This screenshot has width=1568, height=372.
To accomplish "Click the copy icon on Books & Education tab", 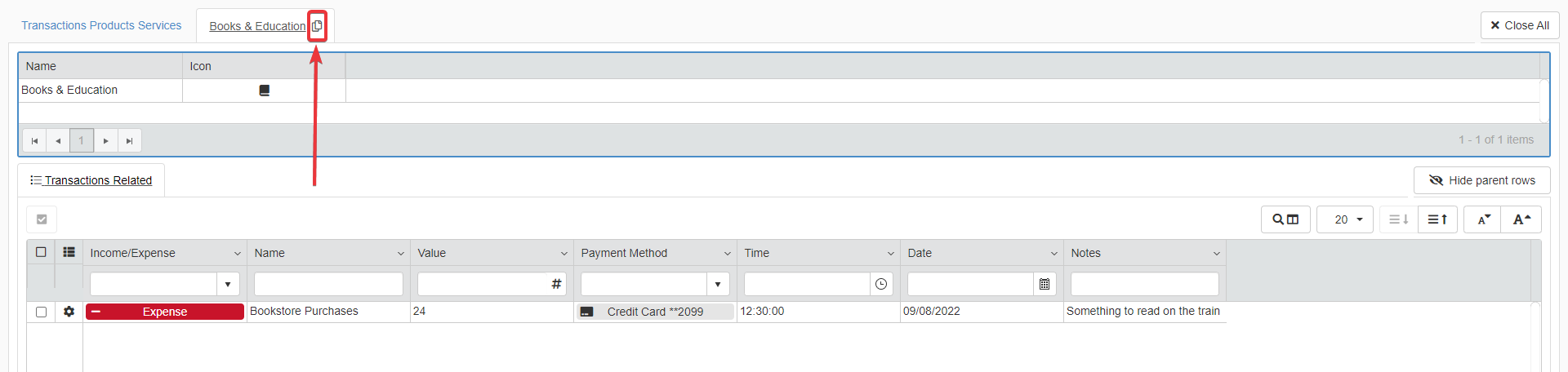I will pyautogui.click(x=317, y=26).
